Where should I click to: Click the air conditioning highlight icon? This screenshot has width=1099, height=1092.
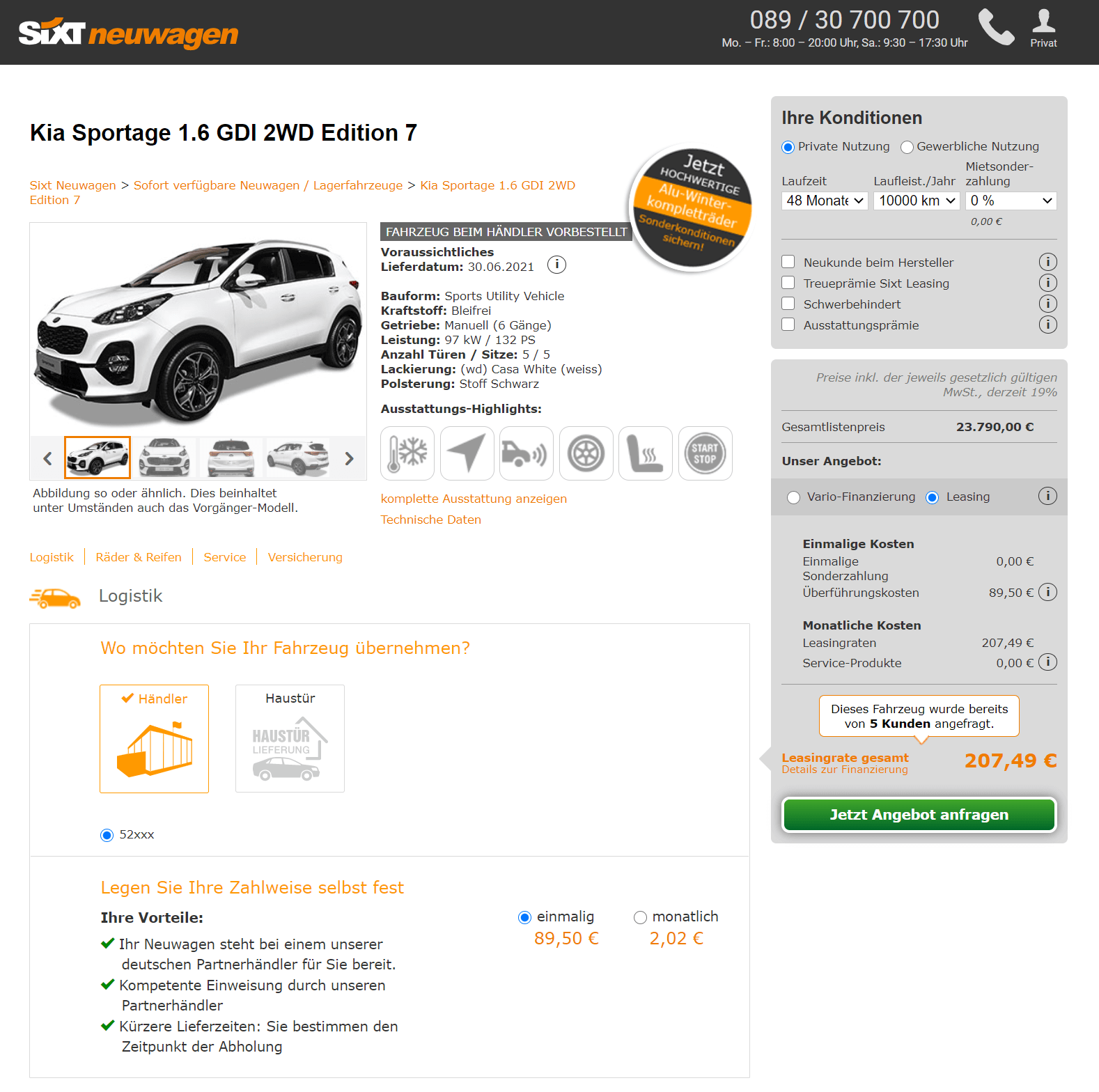point(407,453)
